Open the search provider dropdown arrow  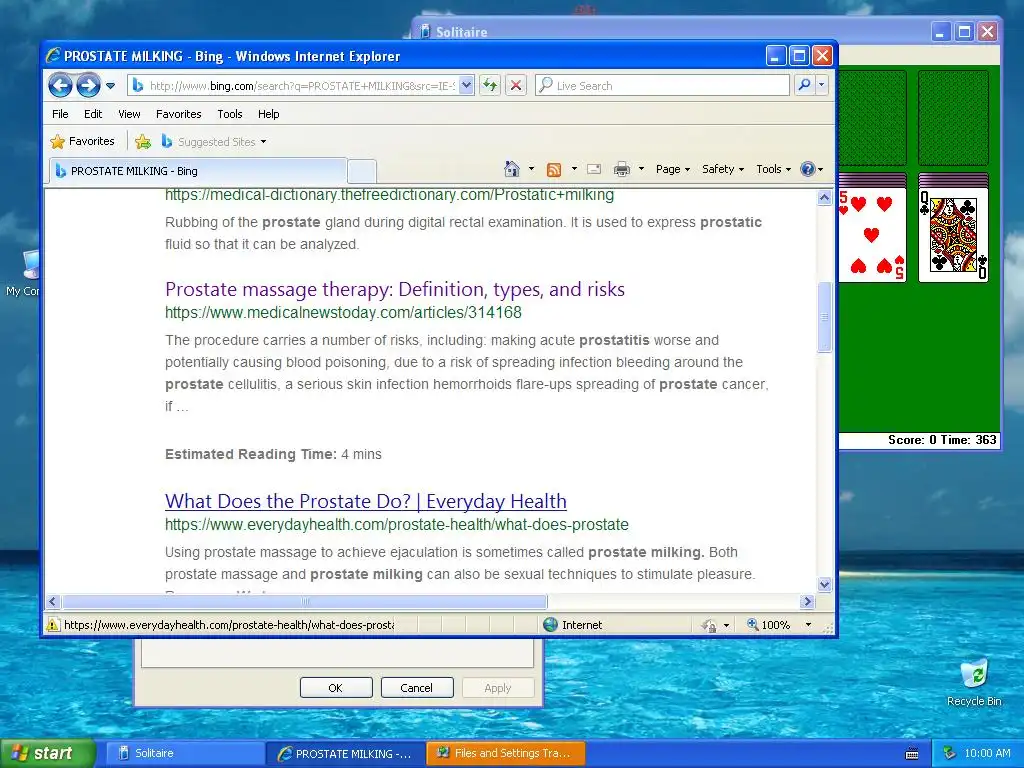click(x=822, y=85)
